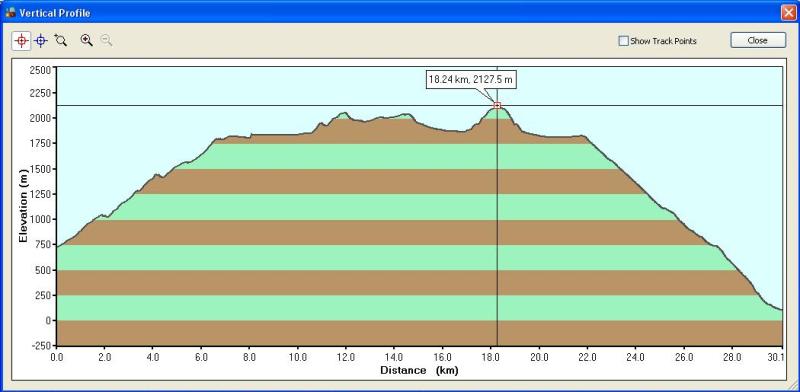This screenshot has width=800, height=392.
Task: Click the 1750 elevation axis label
Action: 40,143
